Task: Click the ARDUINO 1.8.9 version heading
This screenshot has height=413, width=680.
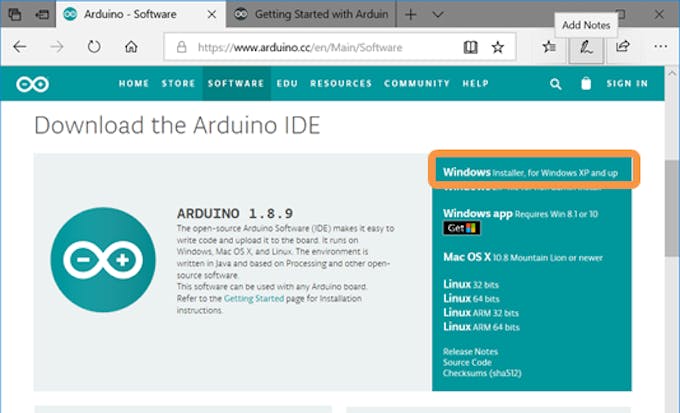Action: pyautogui.click(x=235, y=213)
